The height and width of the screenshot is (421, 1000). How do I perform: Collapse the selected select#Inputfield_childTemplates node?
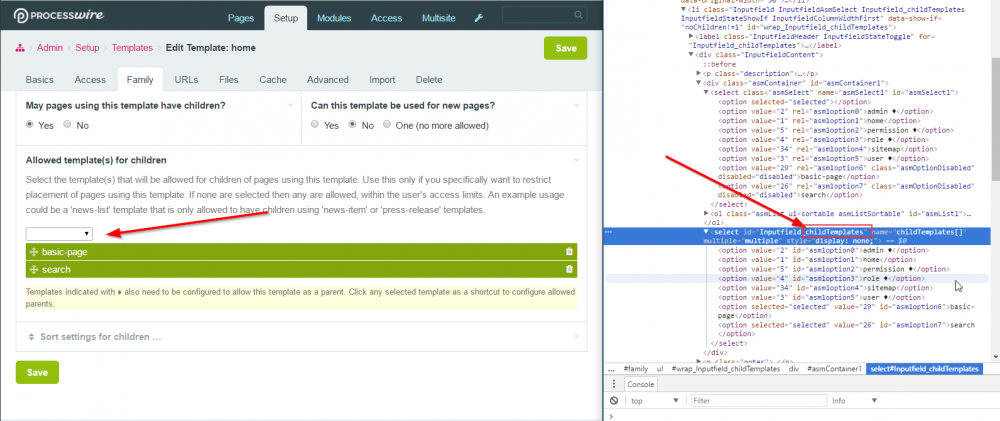coord(707,232)
